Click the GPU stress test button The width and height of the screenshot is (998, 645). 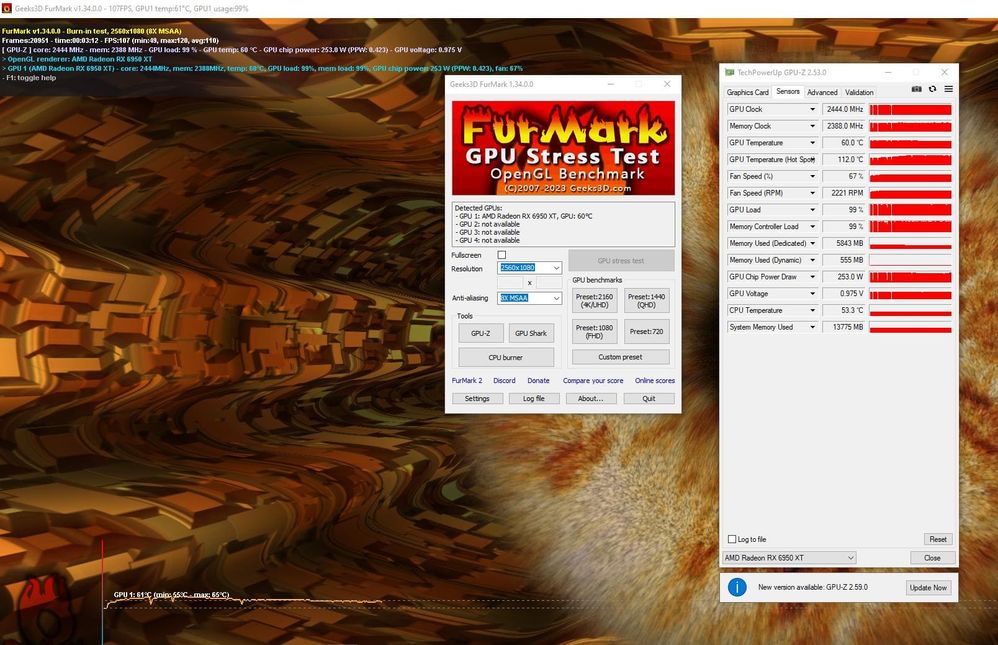tap(621, 260)
